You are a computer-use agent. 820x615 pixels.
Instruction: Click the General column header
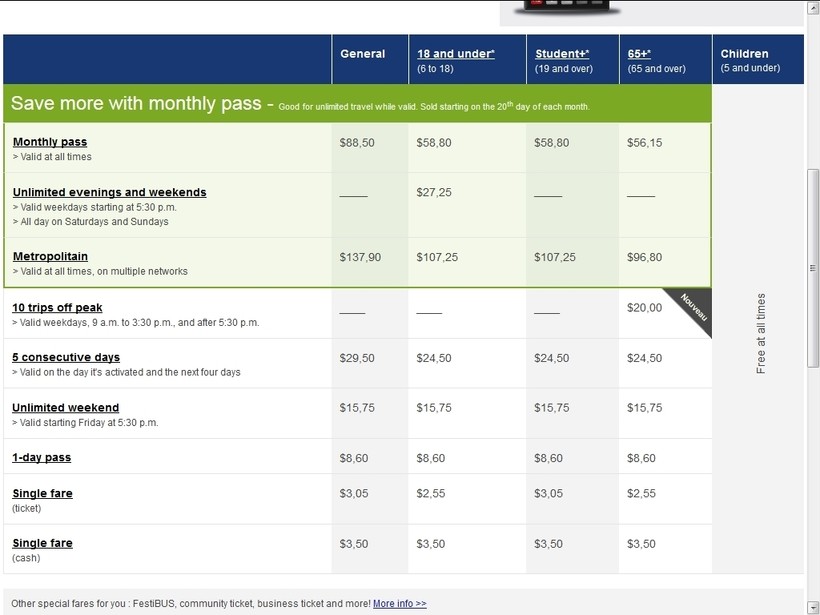[362, 54]
